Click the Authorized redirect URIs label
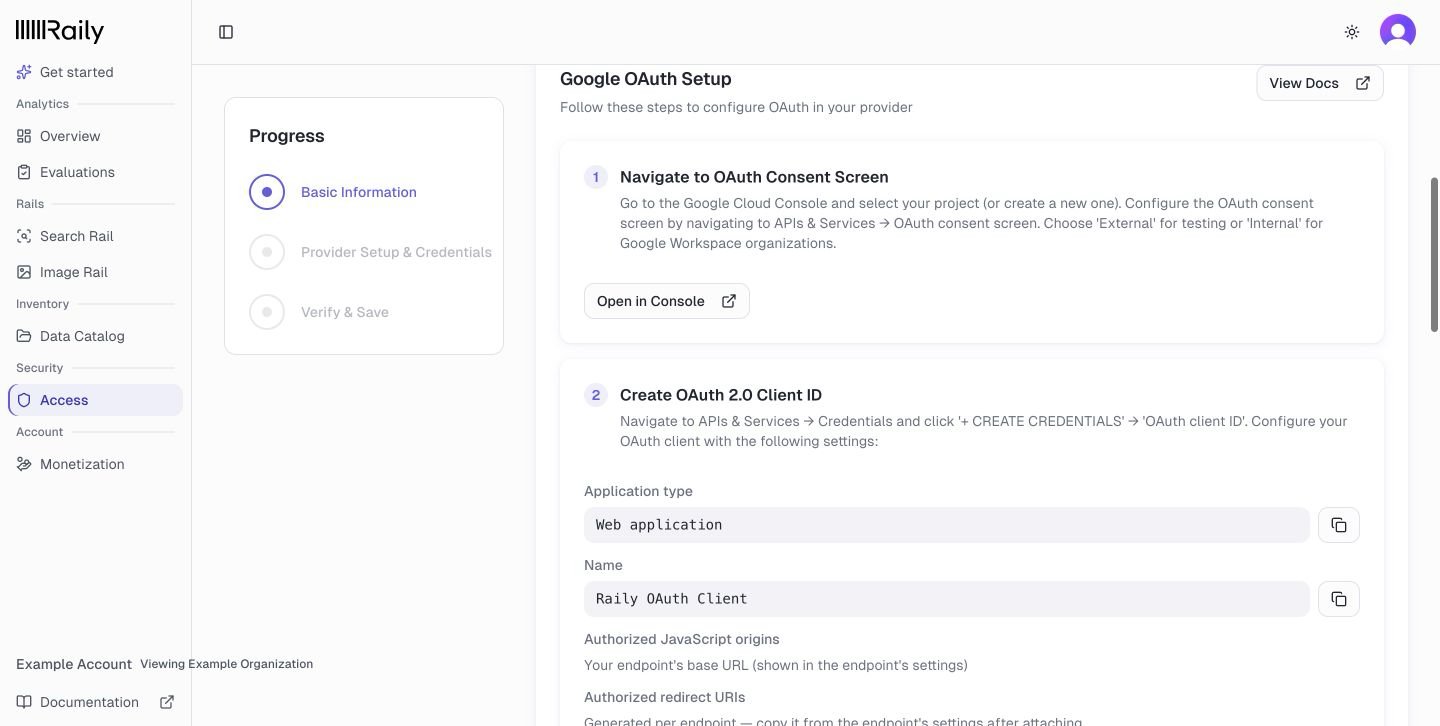1440x726 pixels. click(665, 697)
